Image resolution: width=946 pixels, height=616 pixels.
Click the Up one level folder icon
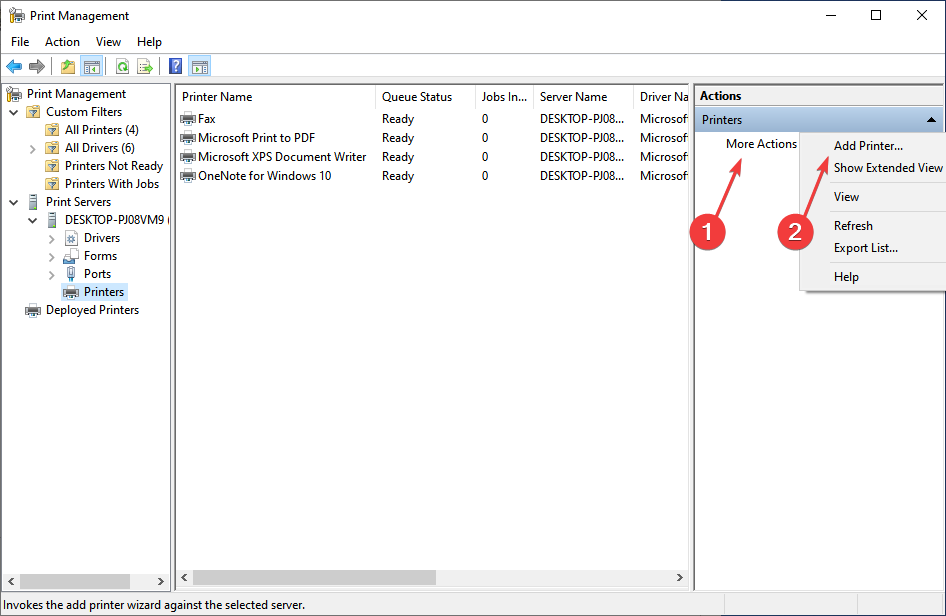coord(68,66)
